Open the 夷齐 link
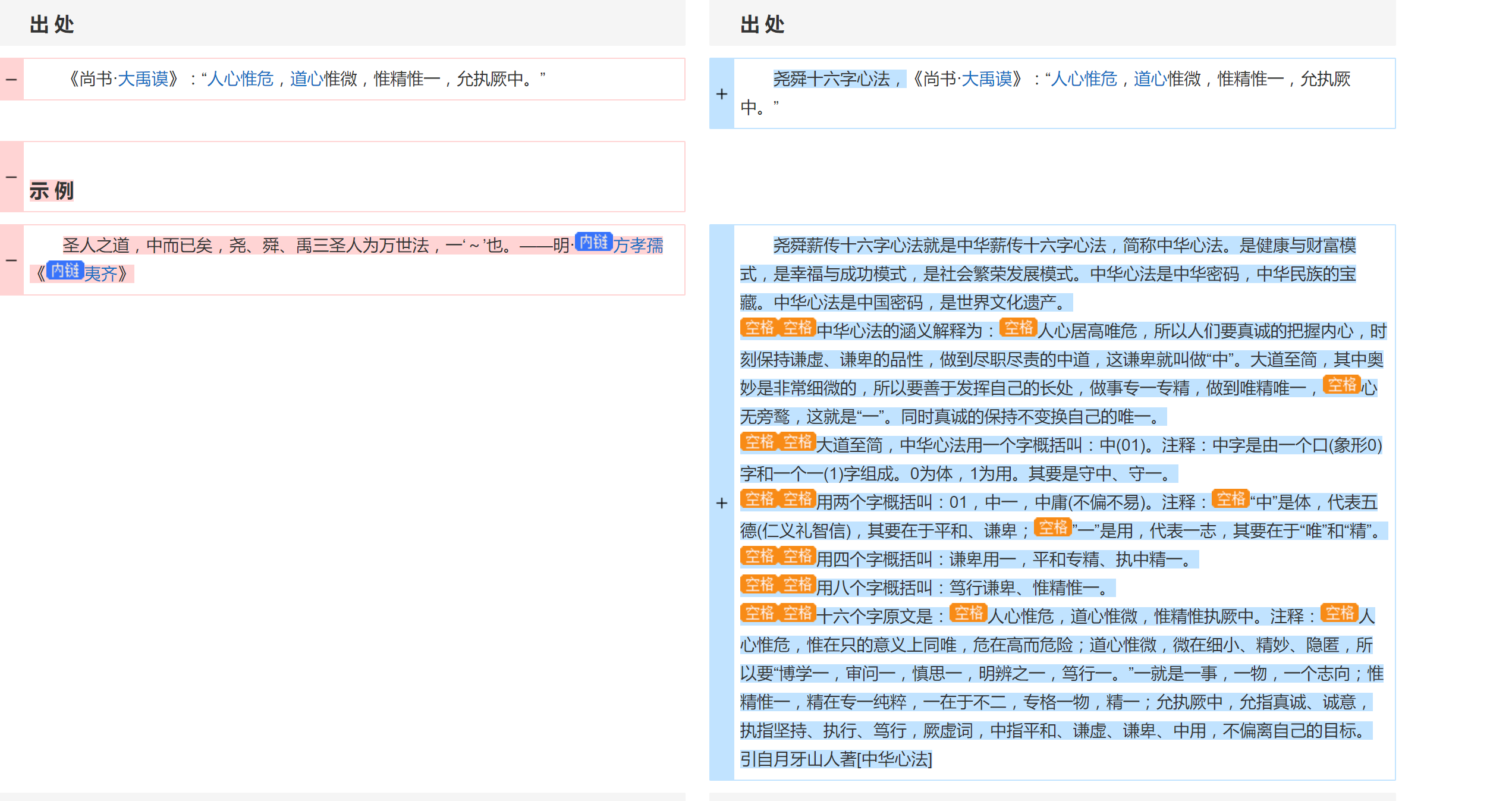The image size is (1512, 801). point(100,274)
